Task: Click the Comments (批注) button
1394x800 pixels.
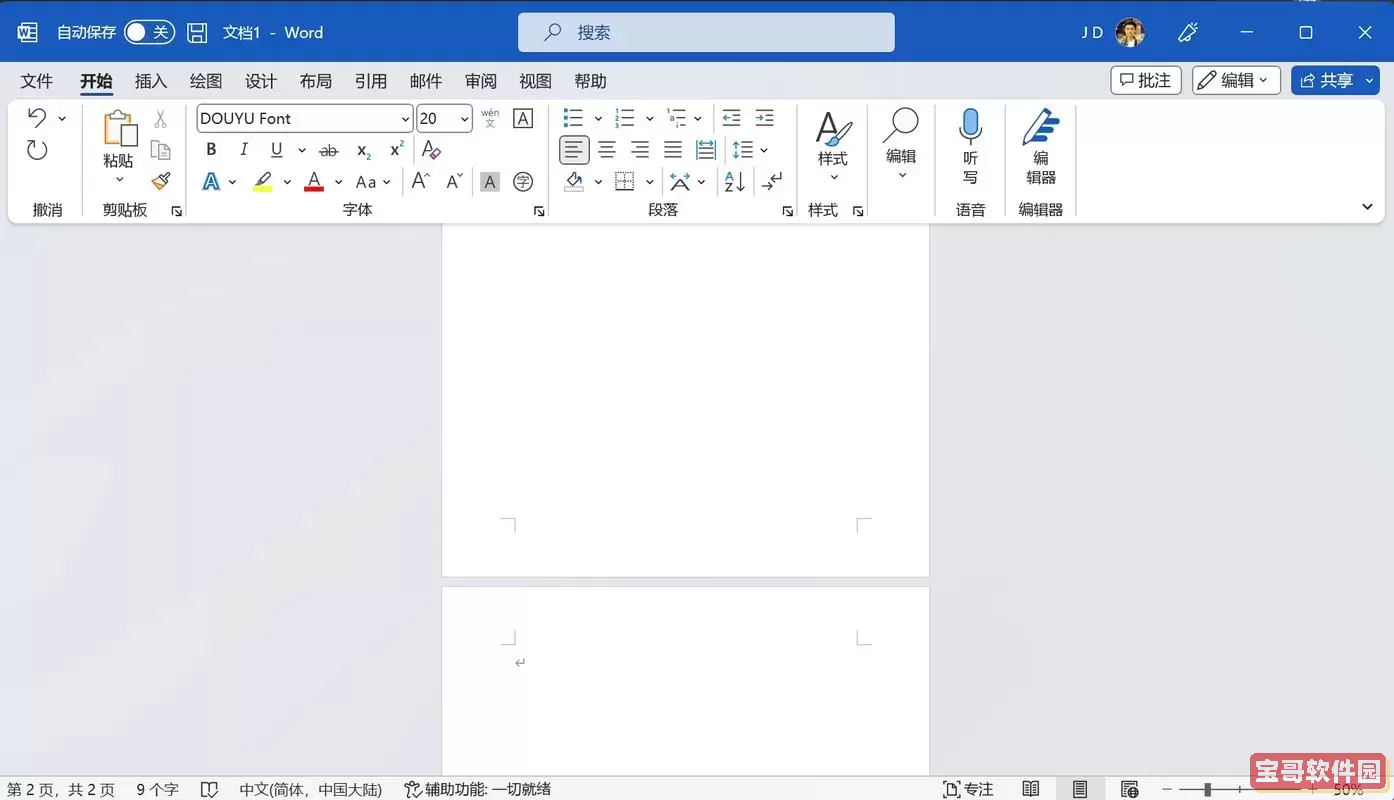Action: 1146,81
